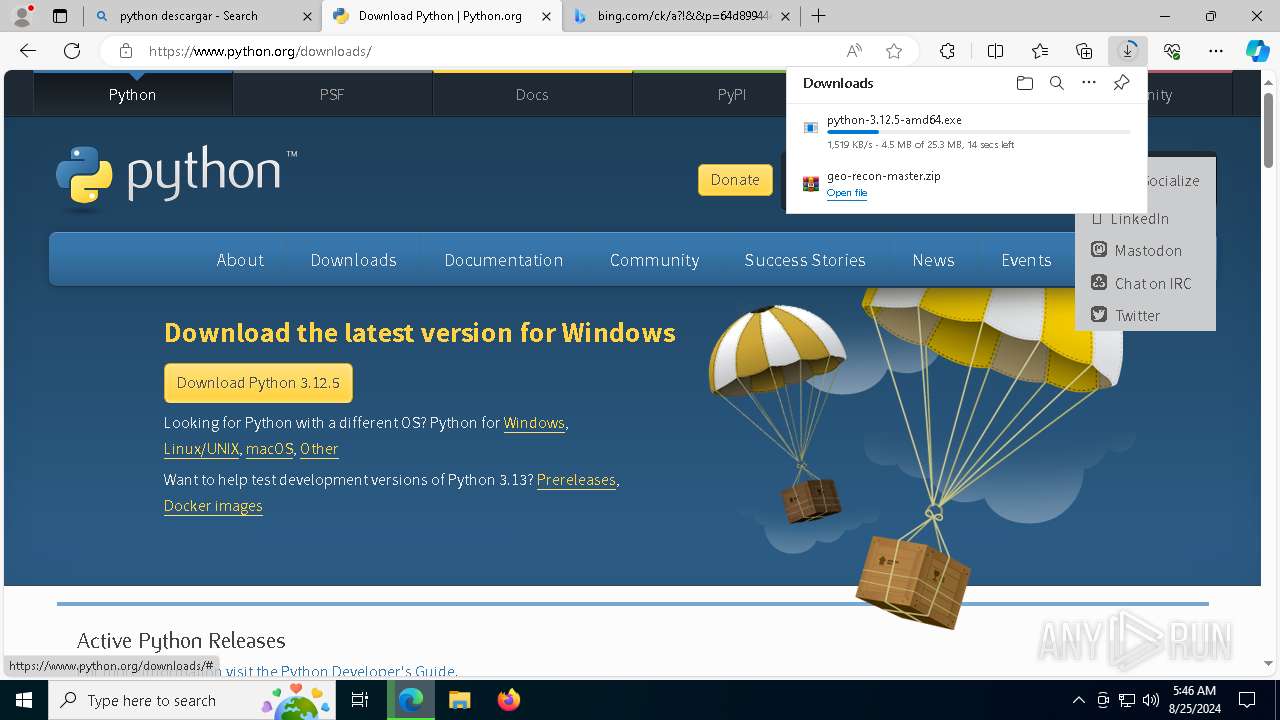1280x720 pixels.
Task: Open the Favorites list icon
Action: tap(1040, 51)
